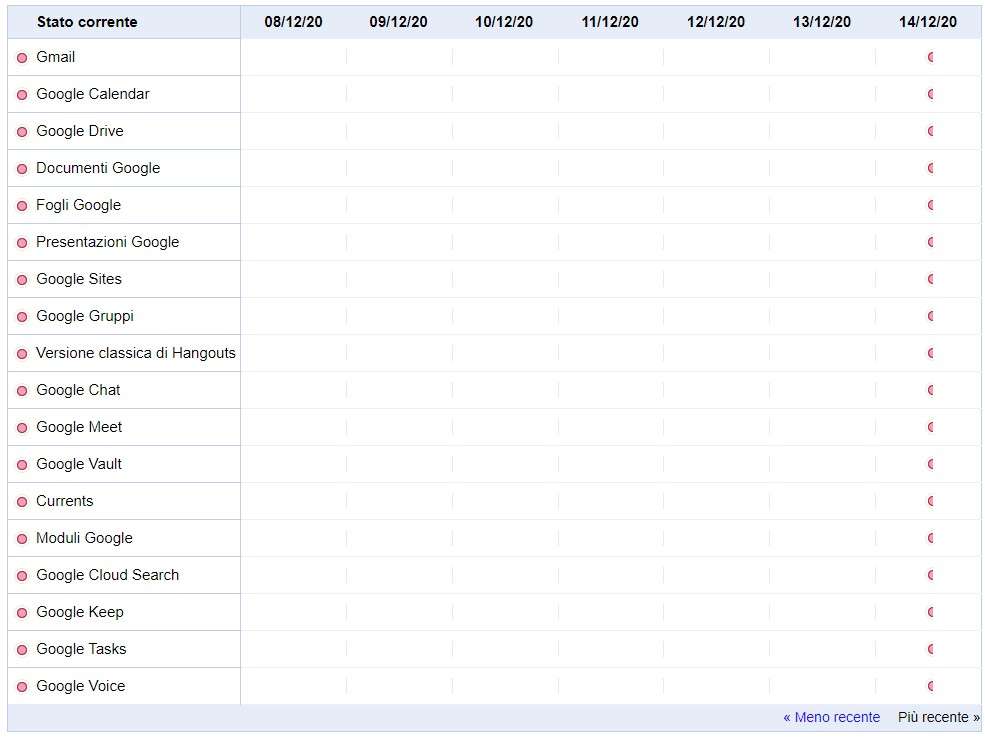
Task: Select the Google Cloud Search row label
Action: (107, 575)
